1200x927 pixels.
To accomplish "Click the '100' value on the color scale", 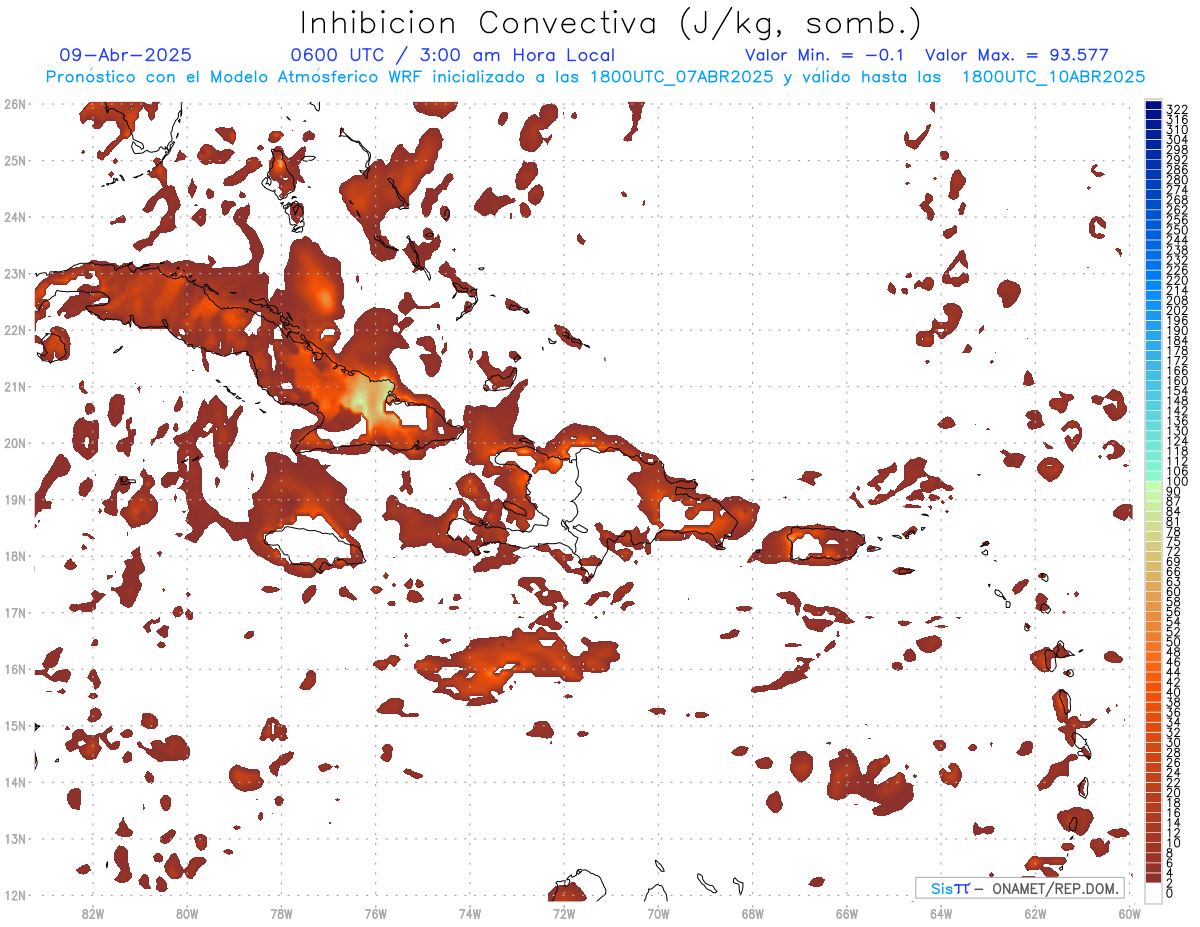I will [x=1177, y=482].
